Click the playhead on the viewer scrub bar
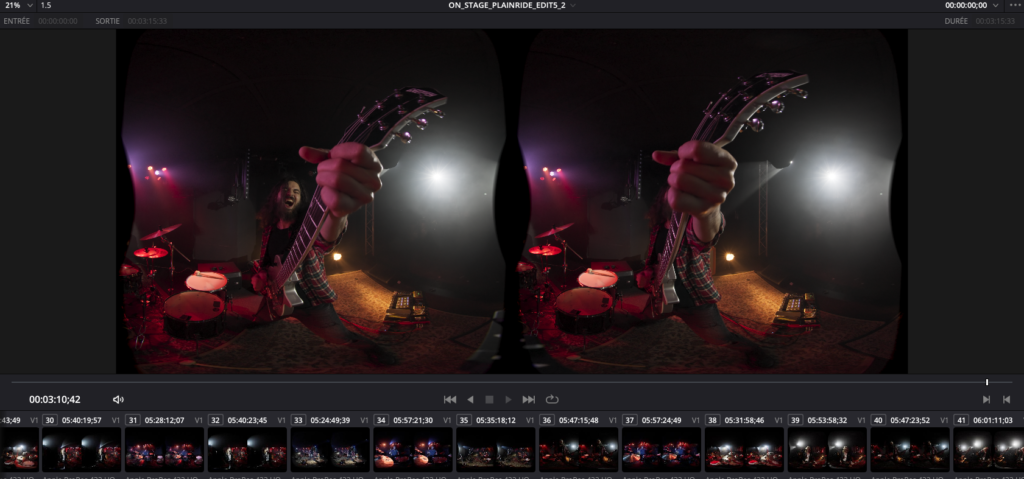Screen dimensions: 1024x479 [x=987, y=382]
